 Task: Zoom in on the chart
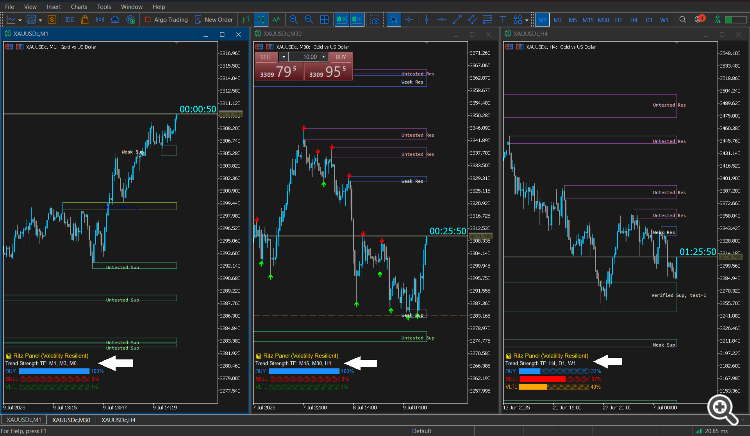(x=294, y=20)
